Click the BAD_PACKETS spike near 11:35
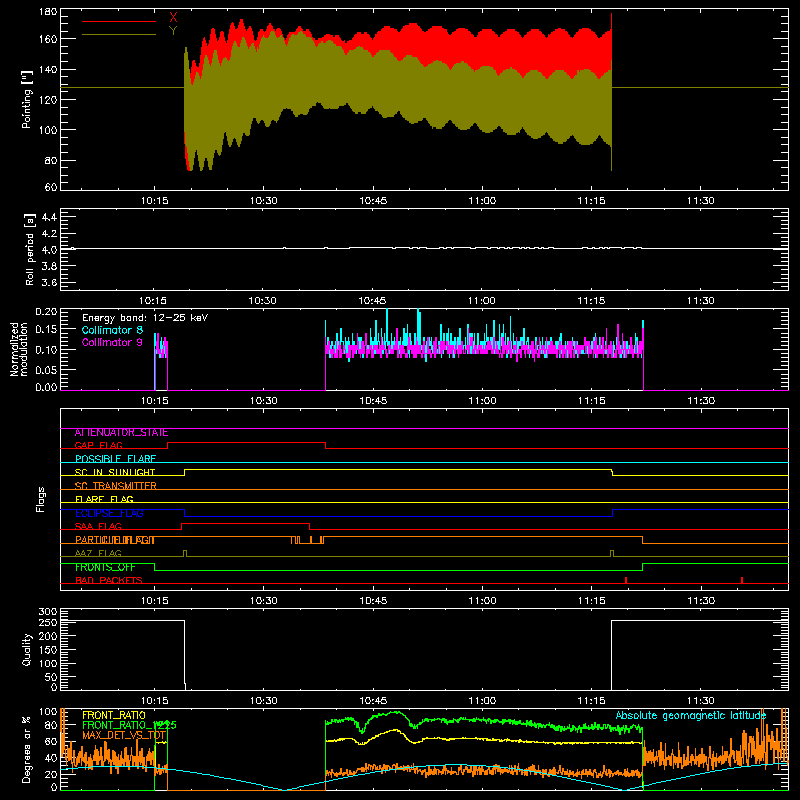800x800 pixels. pyautogui.click(x=742, y=580)
